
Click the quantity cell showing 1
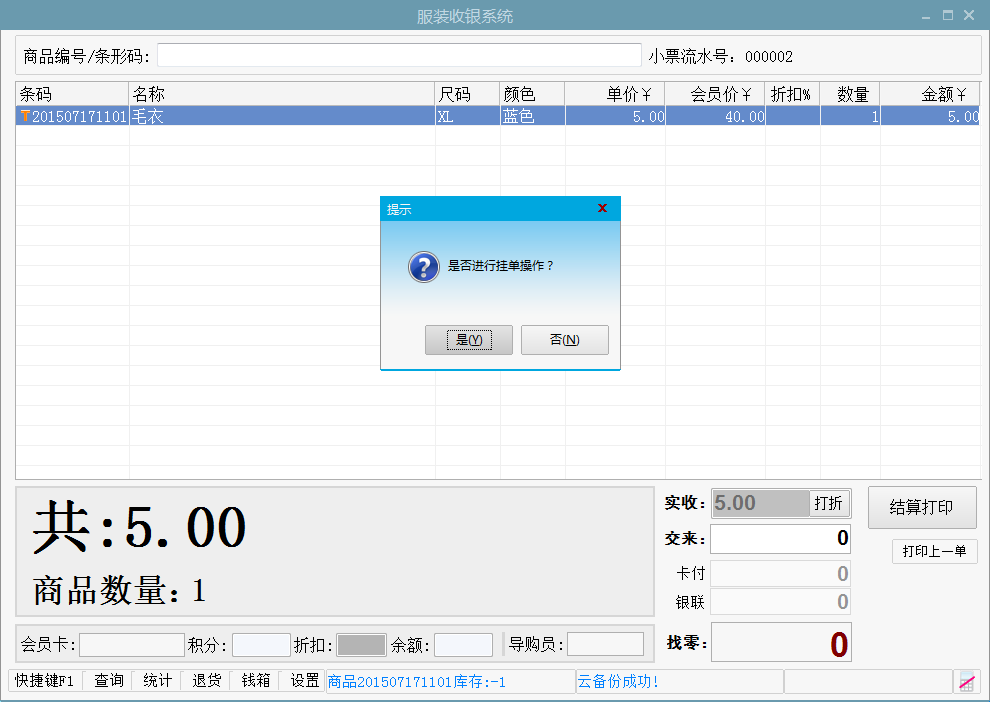click(850, 116)
